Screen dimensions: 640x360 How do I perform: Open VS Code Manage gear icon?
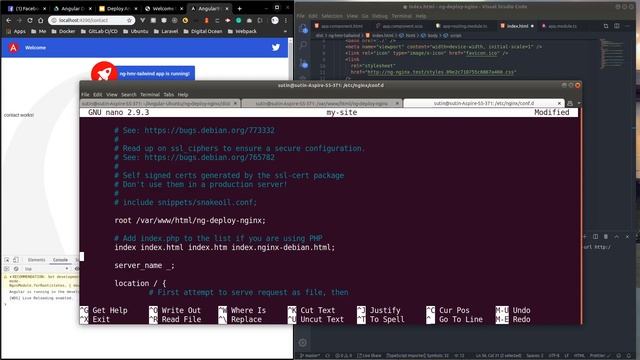click(302, 343)
